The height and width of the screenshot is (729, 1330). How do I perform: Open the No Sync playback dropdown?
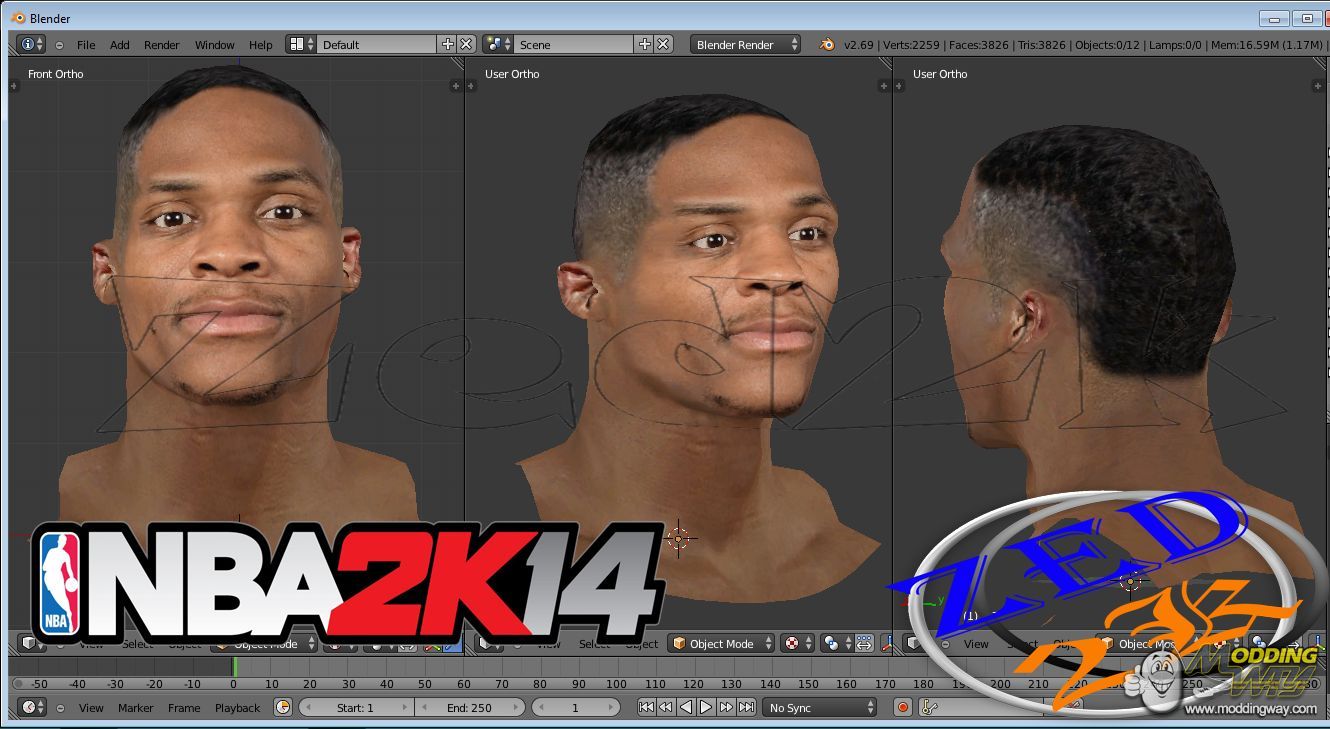(819, 708)
